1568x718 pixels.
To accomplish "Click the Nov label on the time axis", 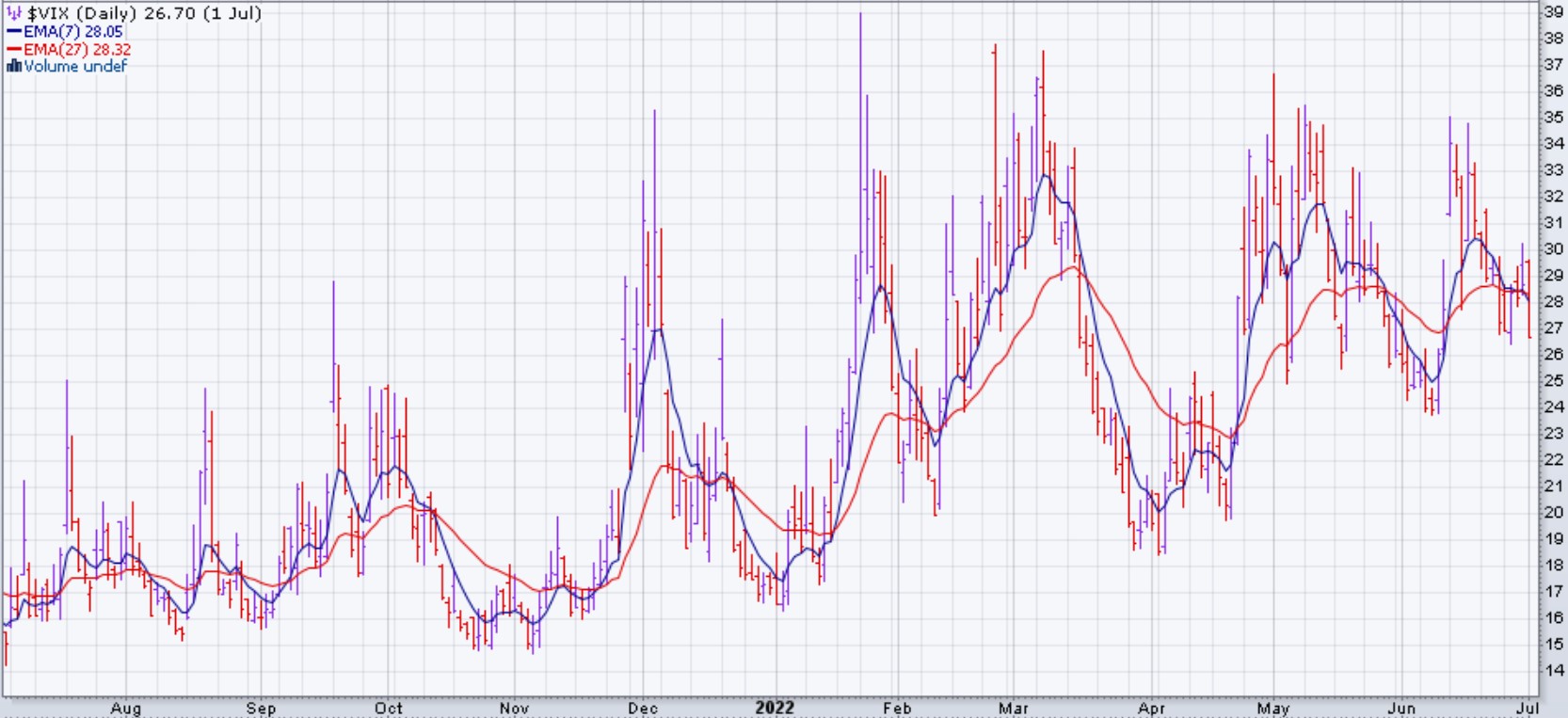I will [x=514, y=708].
